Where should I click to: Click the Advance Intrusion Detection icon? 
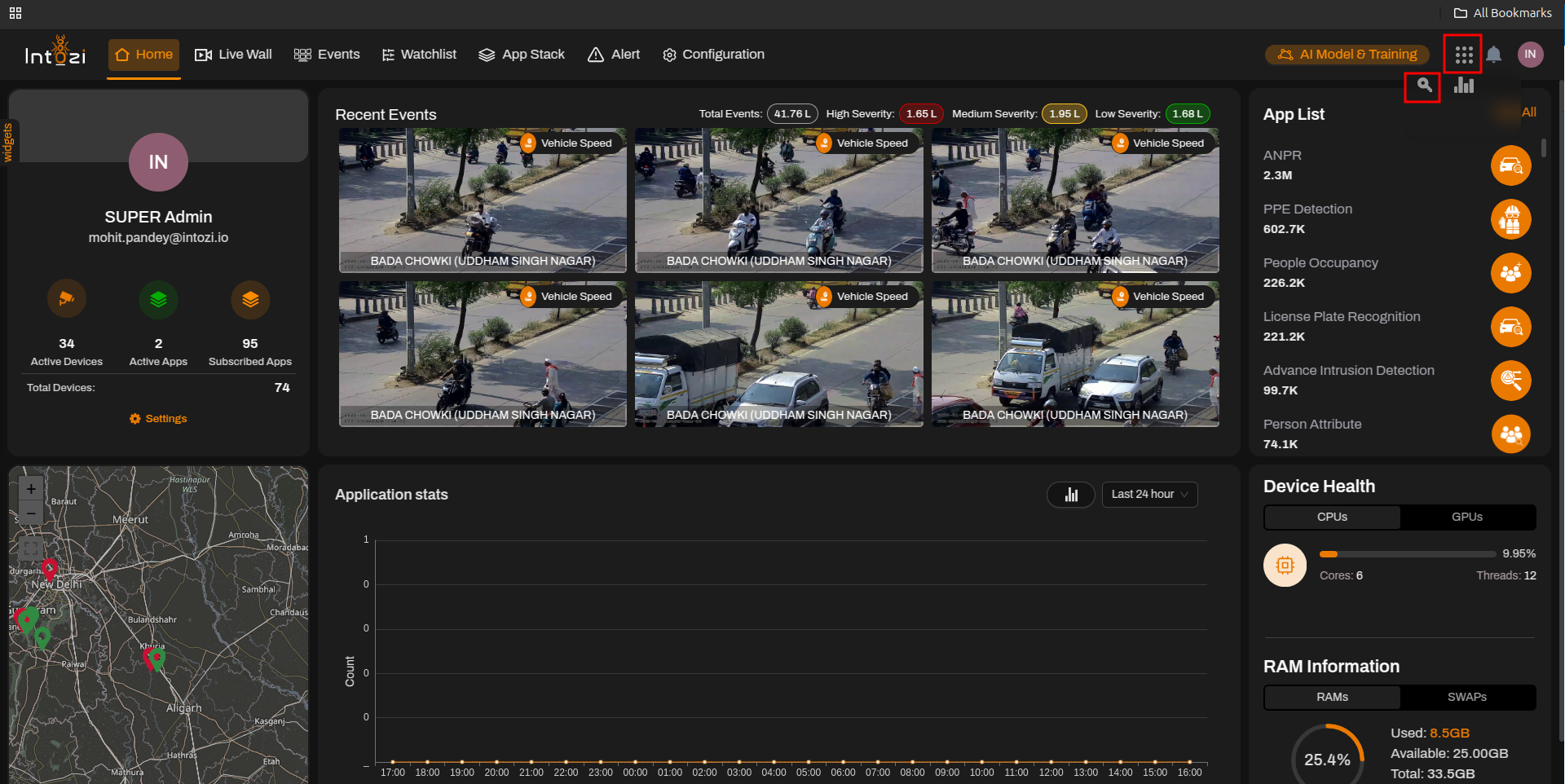(x=1510, y=381)
